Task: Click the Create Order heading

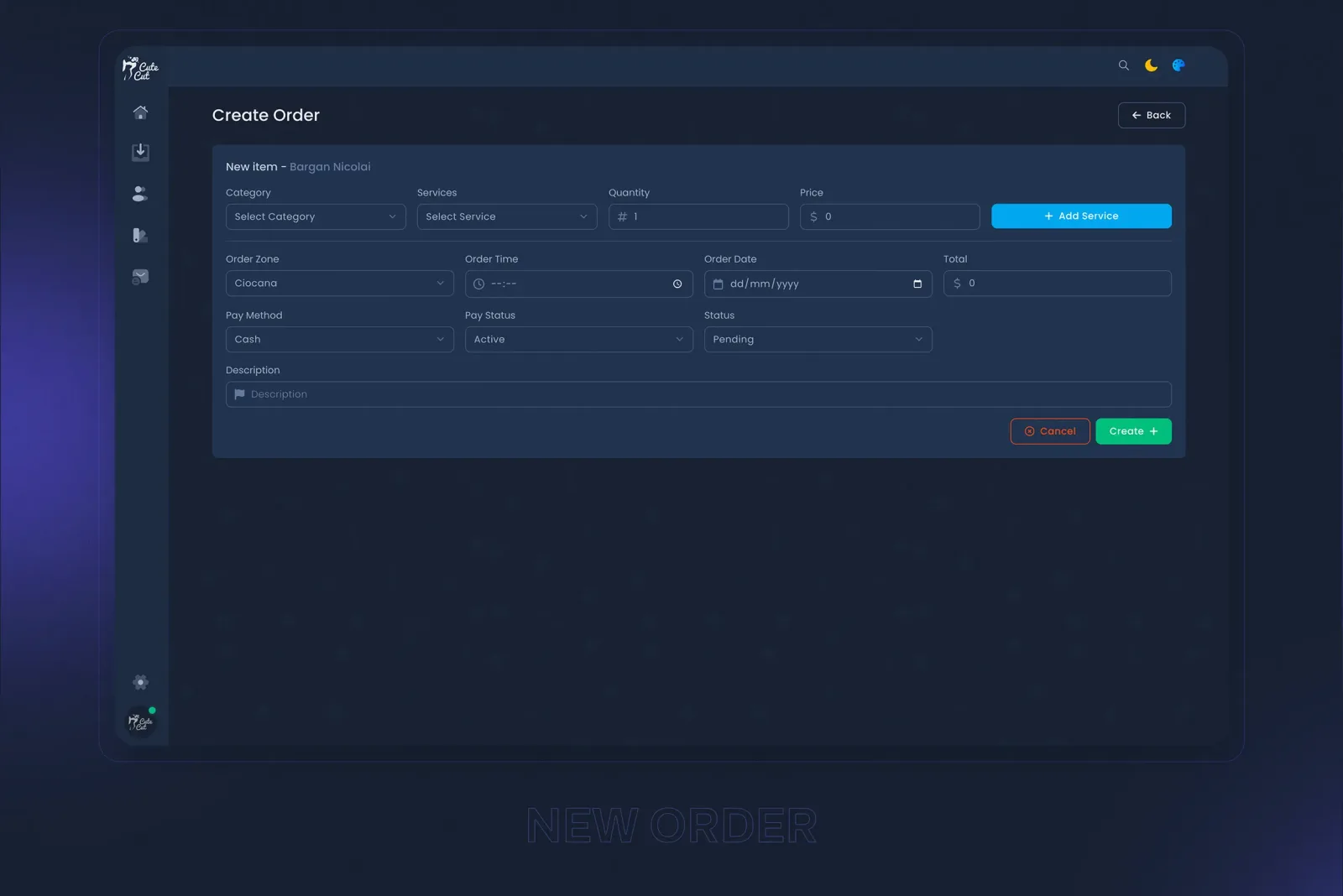Action: pos(266,115)
